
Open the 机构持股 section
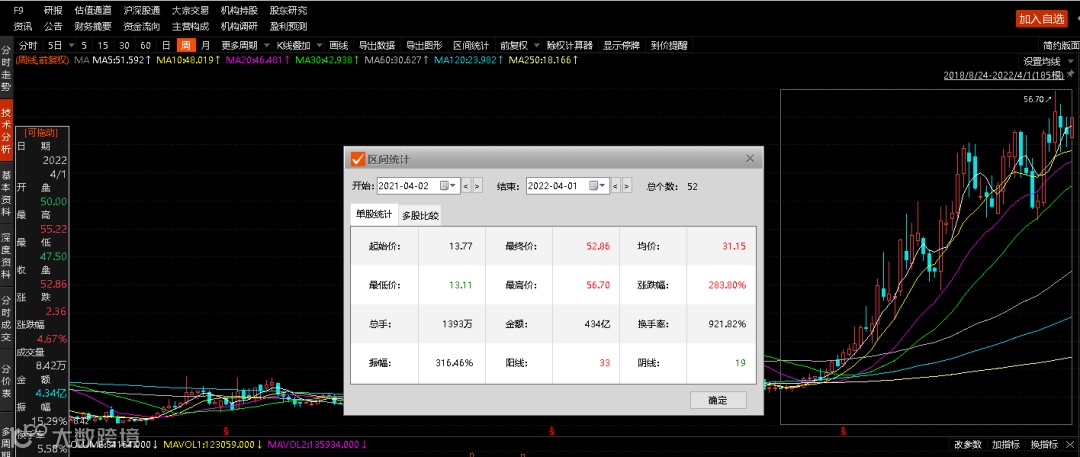[240, 10]
